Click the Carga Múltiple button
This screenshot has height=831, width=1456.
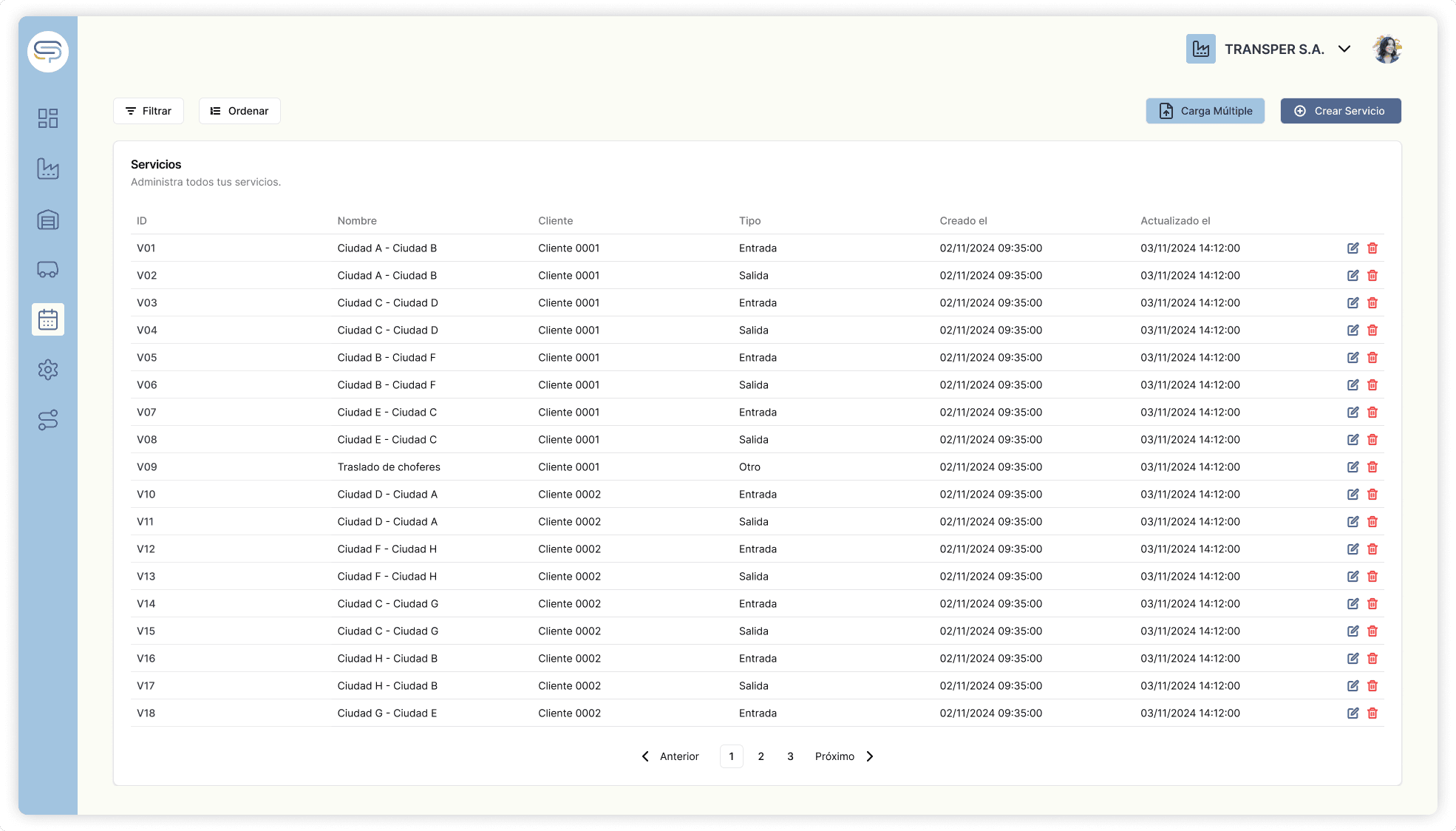pyautogui.click(x=1205, y=111)
